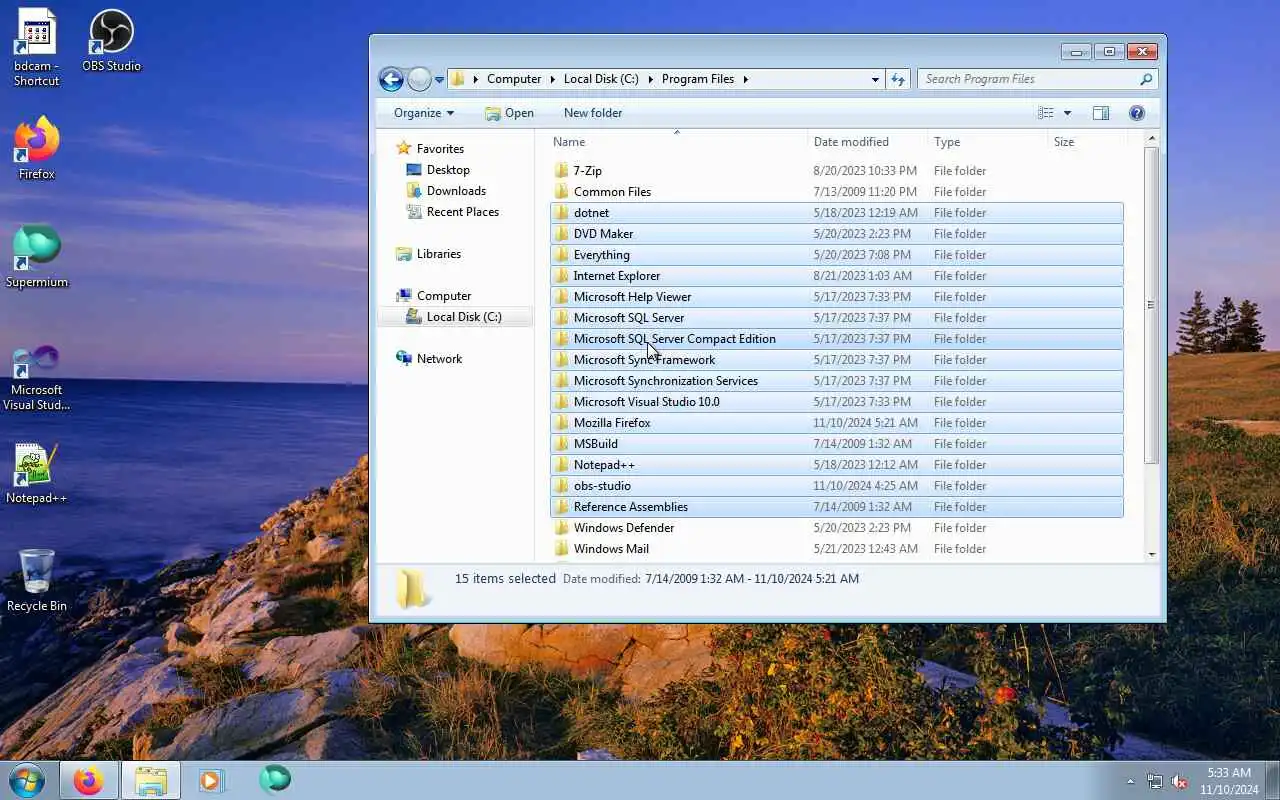Open the bdcam Shortcut desktop icon
Viewport: 1280px width, 800px height.
click(x=36, y=47)
